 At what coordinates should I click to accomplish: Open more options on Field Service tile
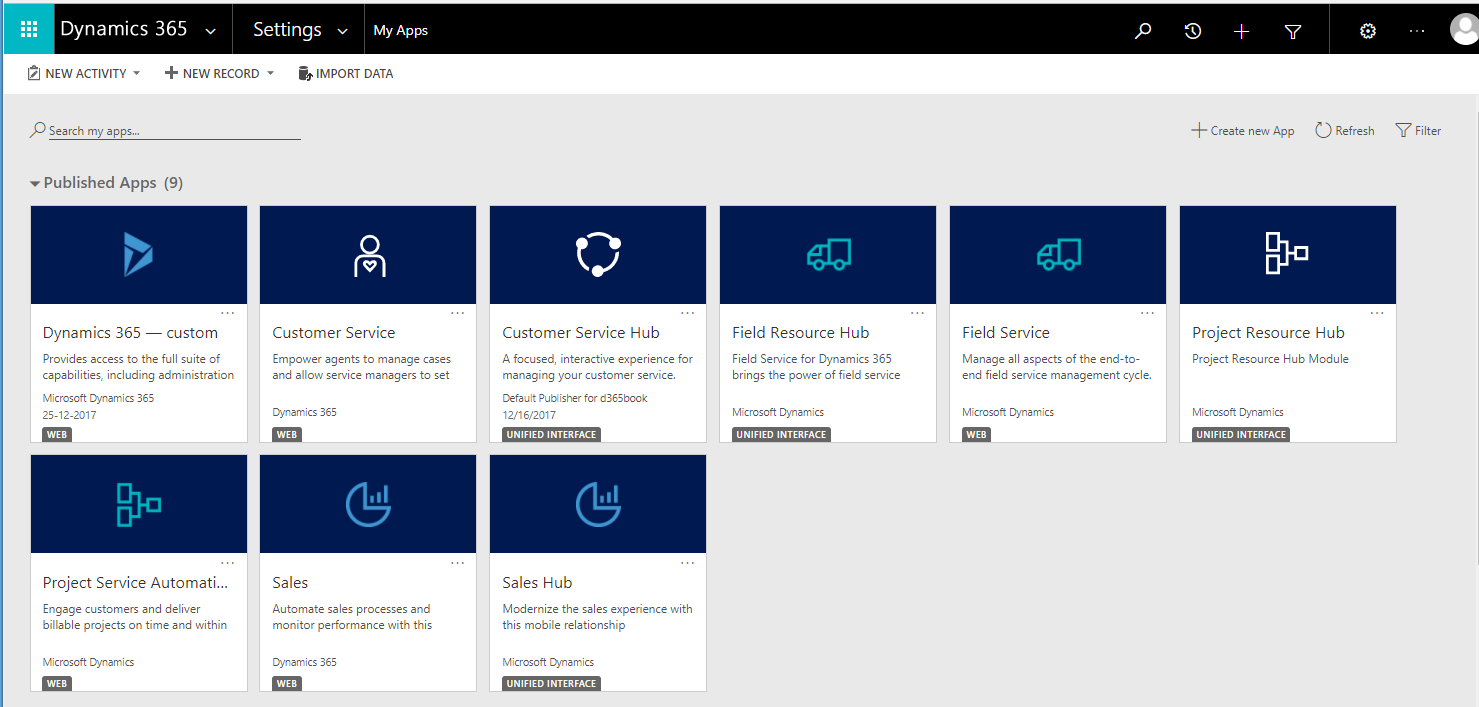coord(1148,313)
